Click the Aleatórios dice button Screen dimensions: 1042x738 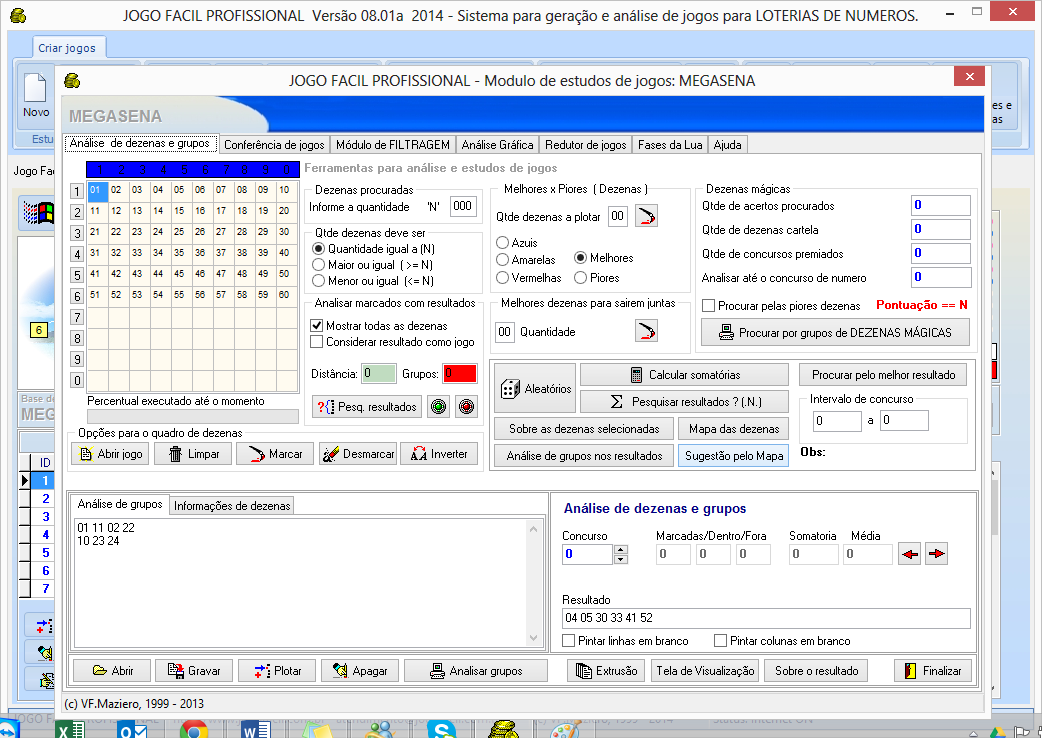tap(535, 388)
